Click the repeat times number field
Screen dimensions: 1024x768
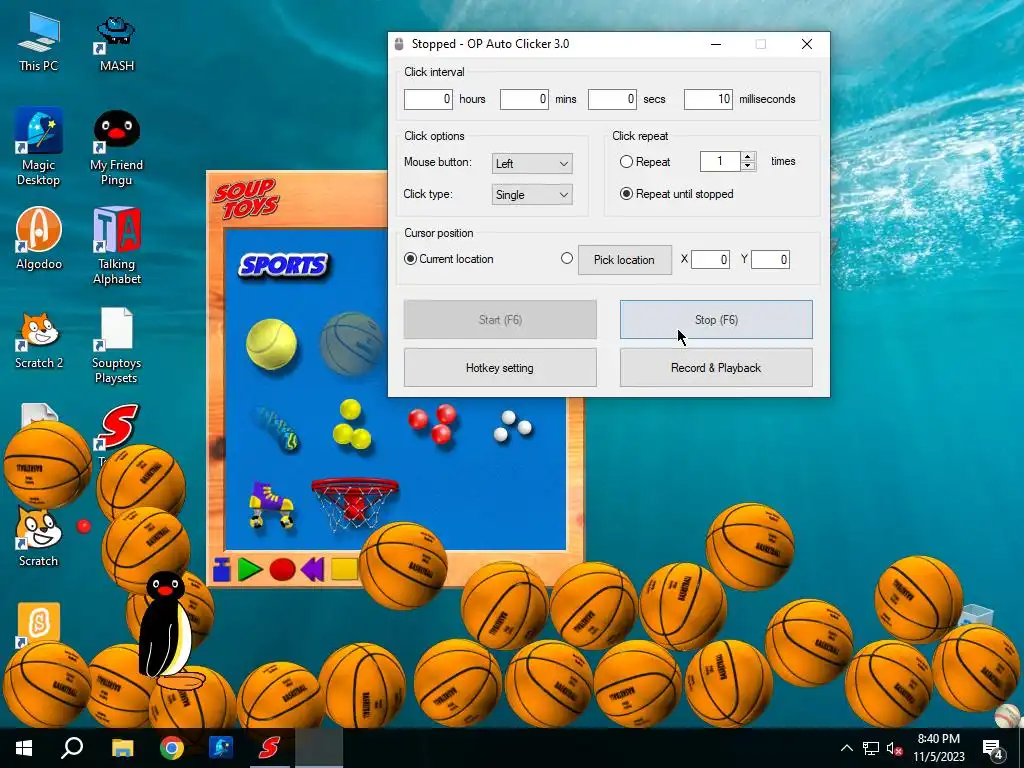pyautogui.click(x=720, y=161)
